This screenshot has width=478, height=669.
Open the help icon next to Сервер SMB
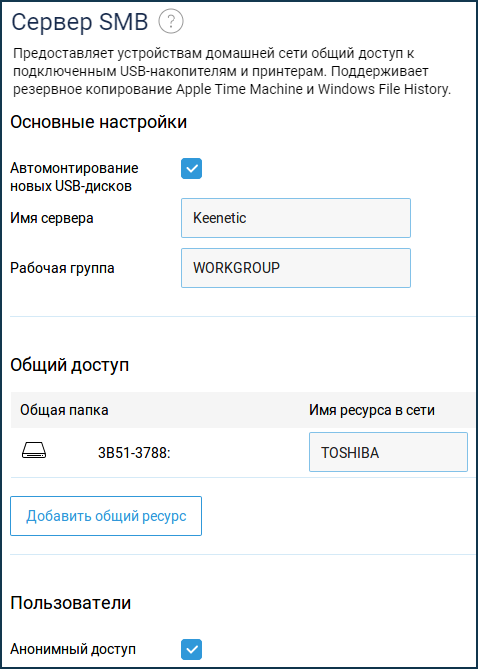click(171, 22)
